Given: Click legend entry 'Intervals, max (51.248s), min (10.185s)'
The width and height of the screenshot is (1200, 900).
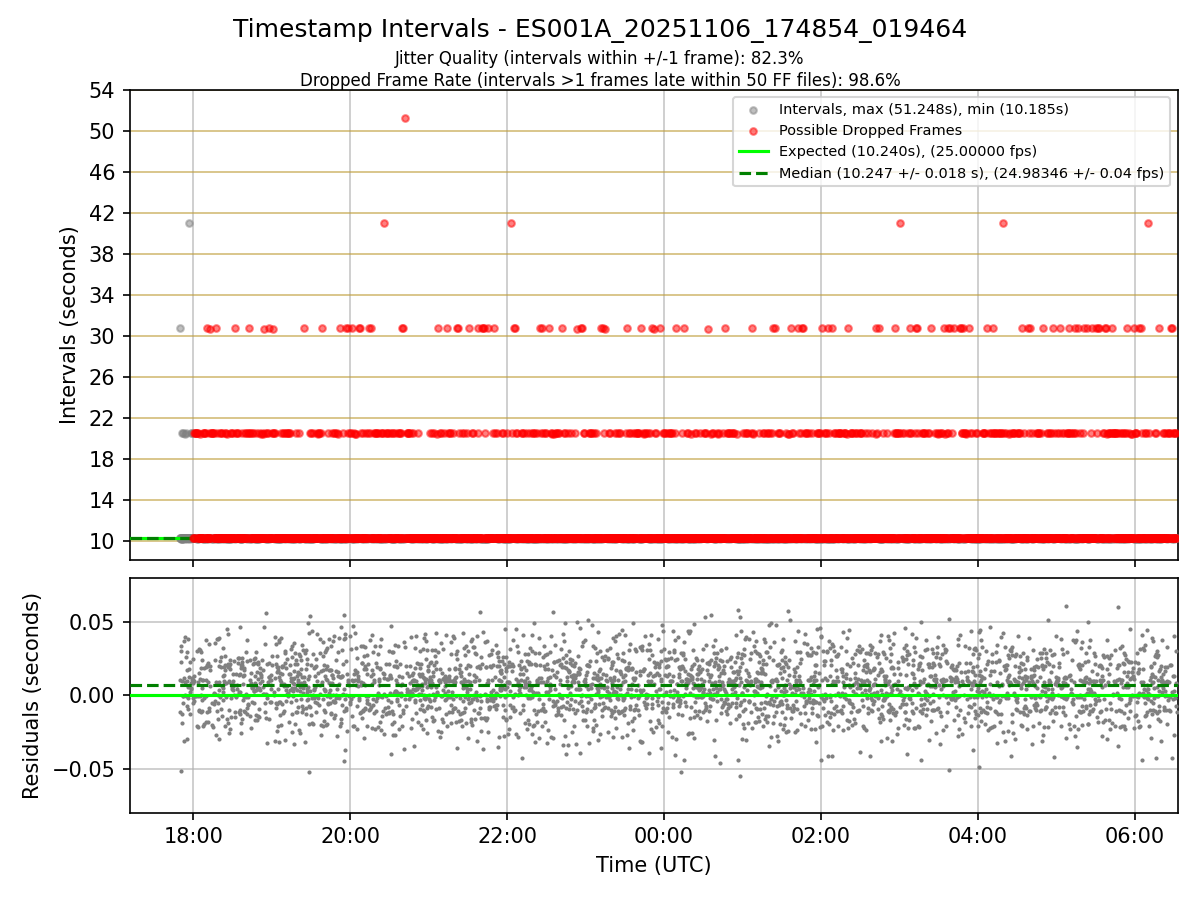Looking at the screenshot, I should [924, 110].
